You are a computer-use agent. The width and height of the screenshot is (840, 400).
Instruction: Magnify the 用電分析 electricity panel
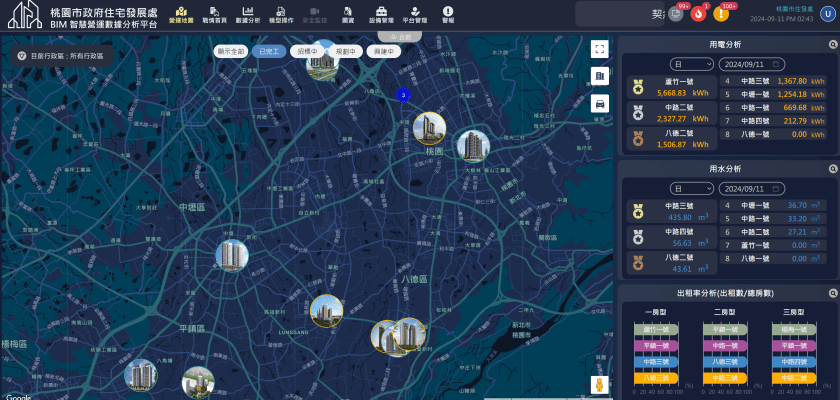tap(830, 45)
